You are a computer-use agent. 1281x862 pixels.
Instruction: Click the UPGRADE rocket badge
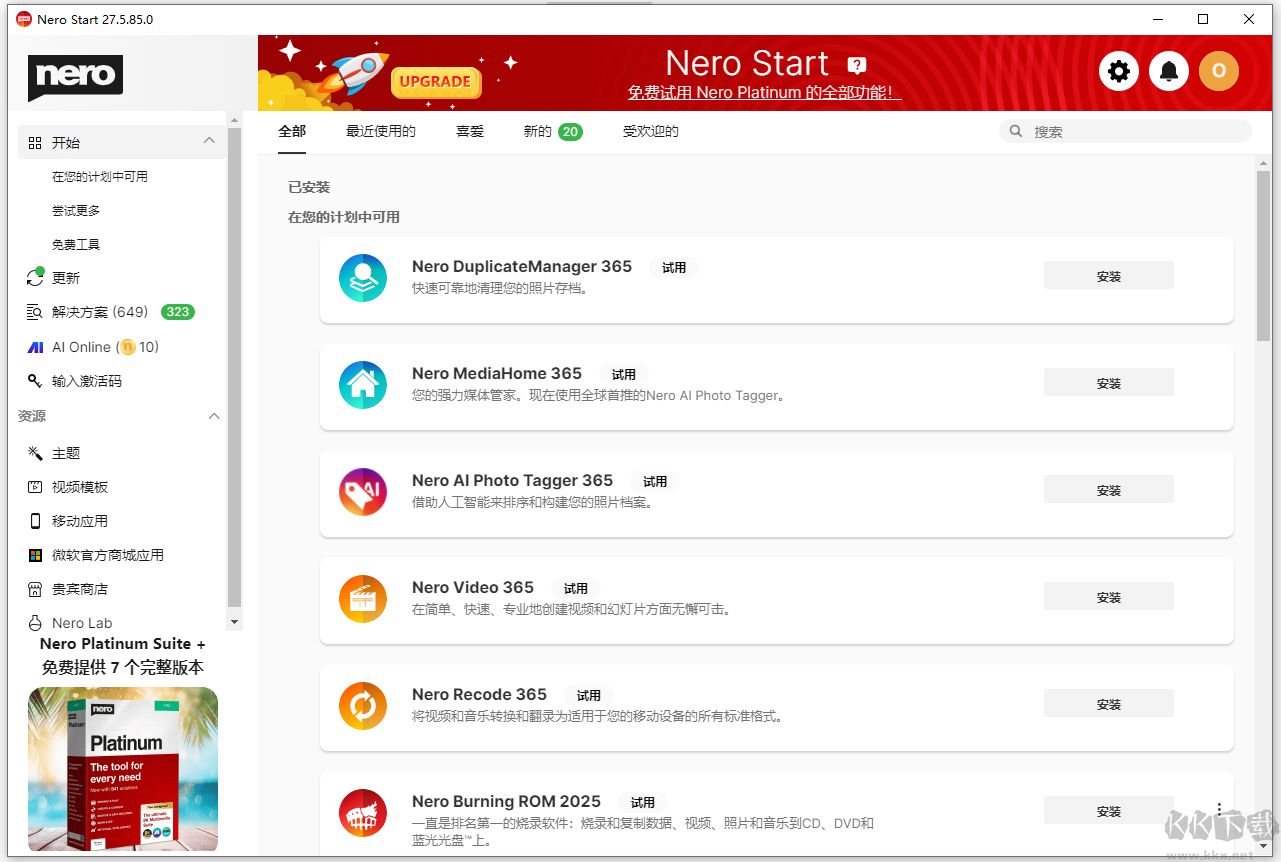pos(435,82)
